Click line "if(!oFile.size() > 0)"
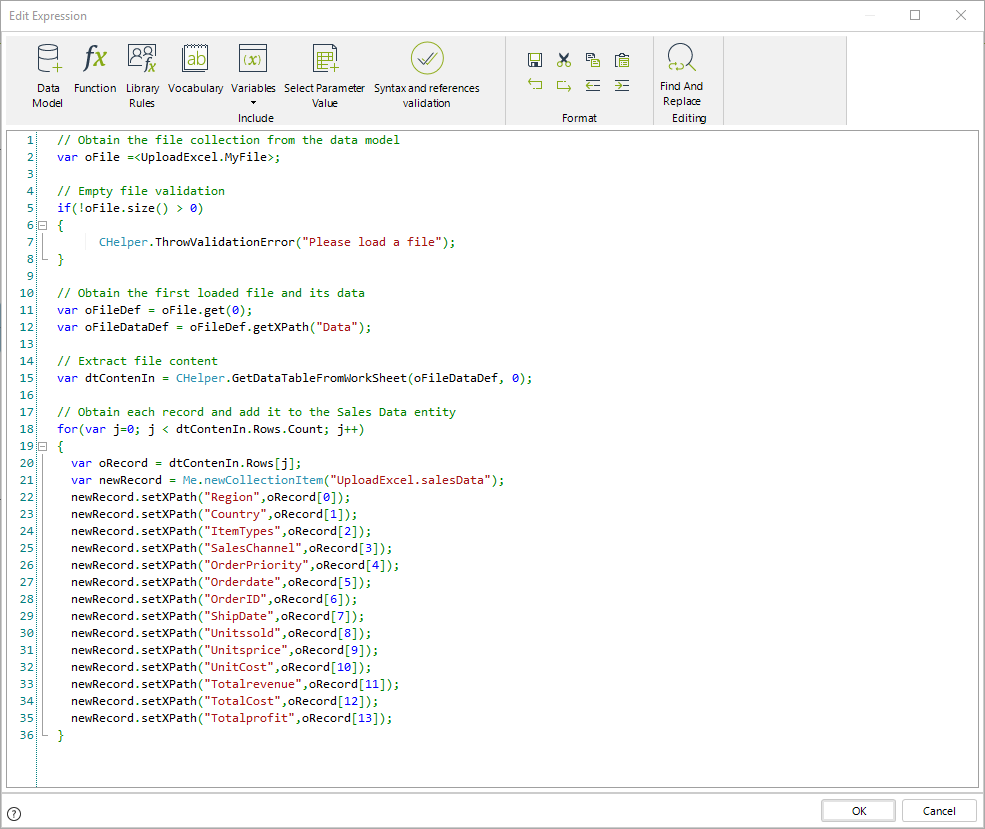985x829 pixels. (x=130, y=208)
